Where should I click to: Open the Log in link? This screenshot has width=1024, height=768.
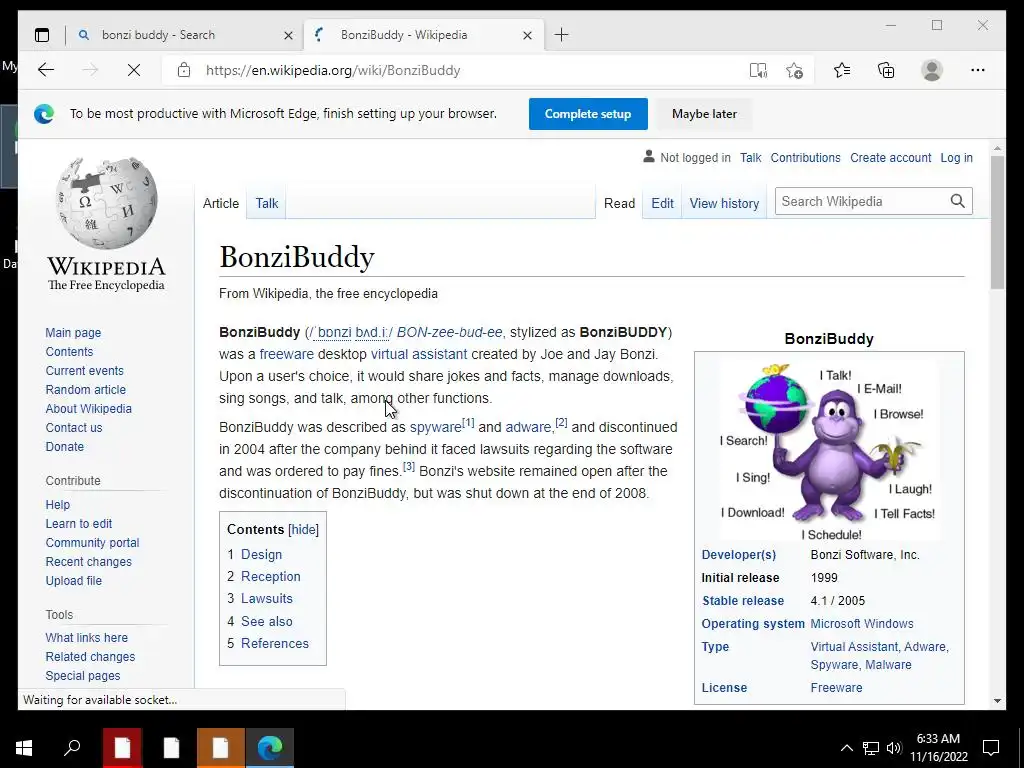[x=956, y=157]
